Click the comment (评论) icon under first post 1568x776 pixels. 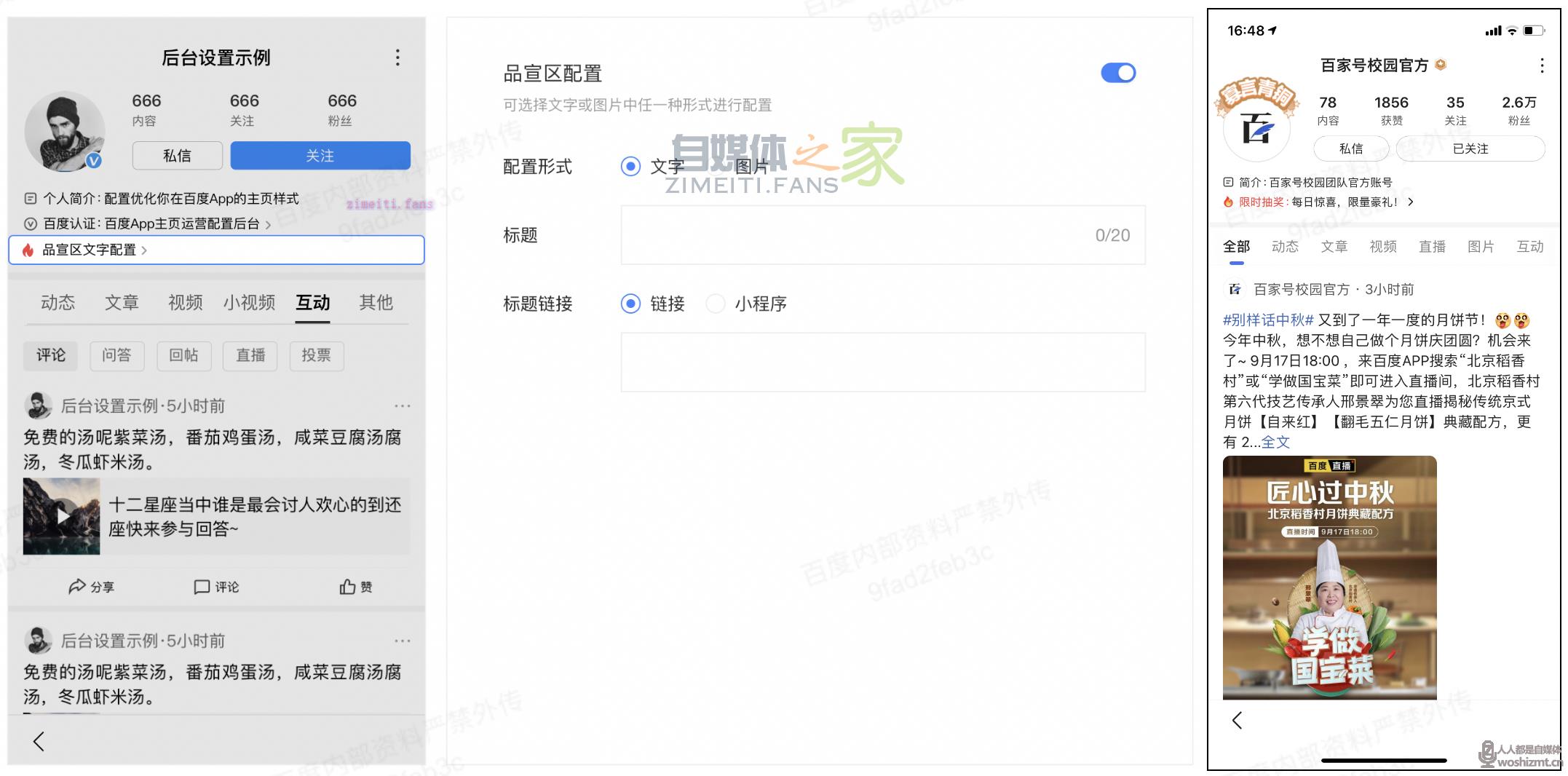tap(202, 587)
